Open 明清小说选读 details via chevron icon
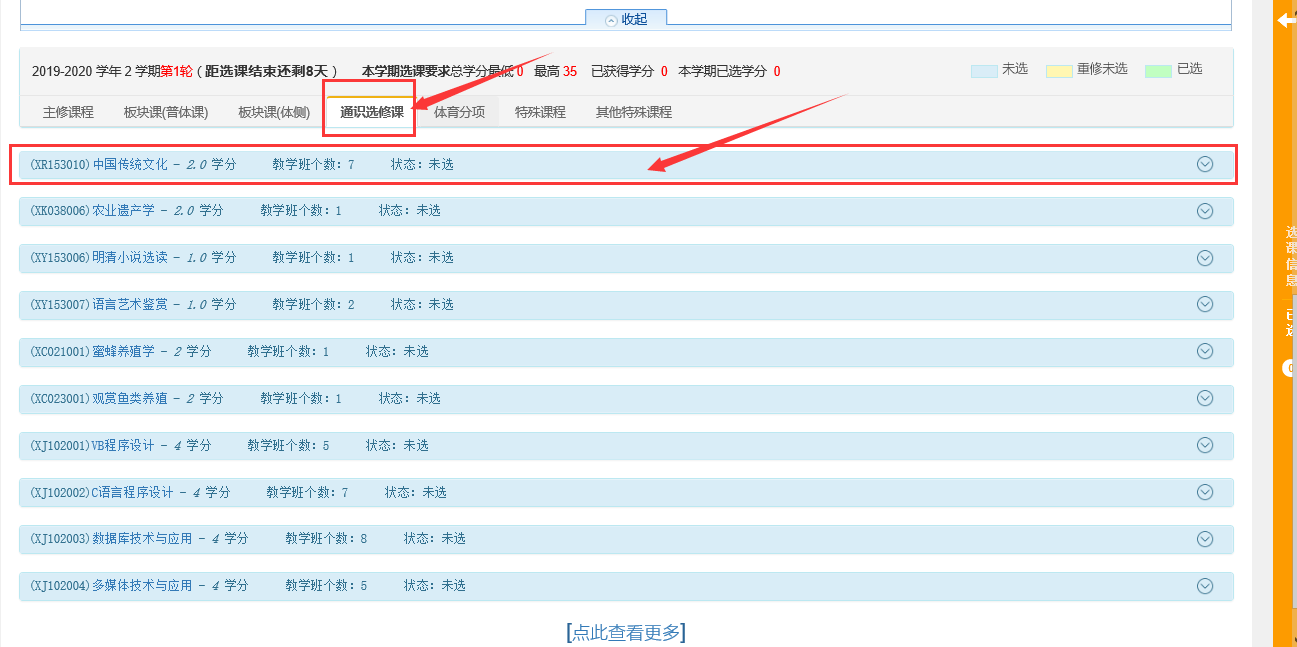This screenshot has width=1297, height=647. tap(1204, 258)
